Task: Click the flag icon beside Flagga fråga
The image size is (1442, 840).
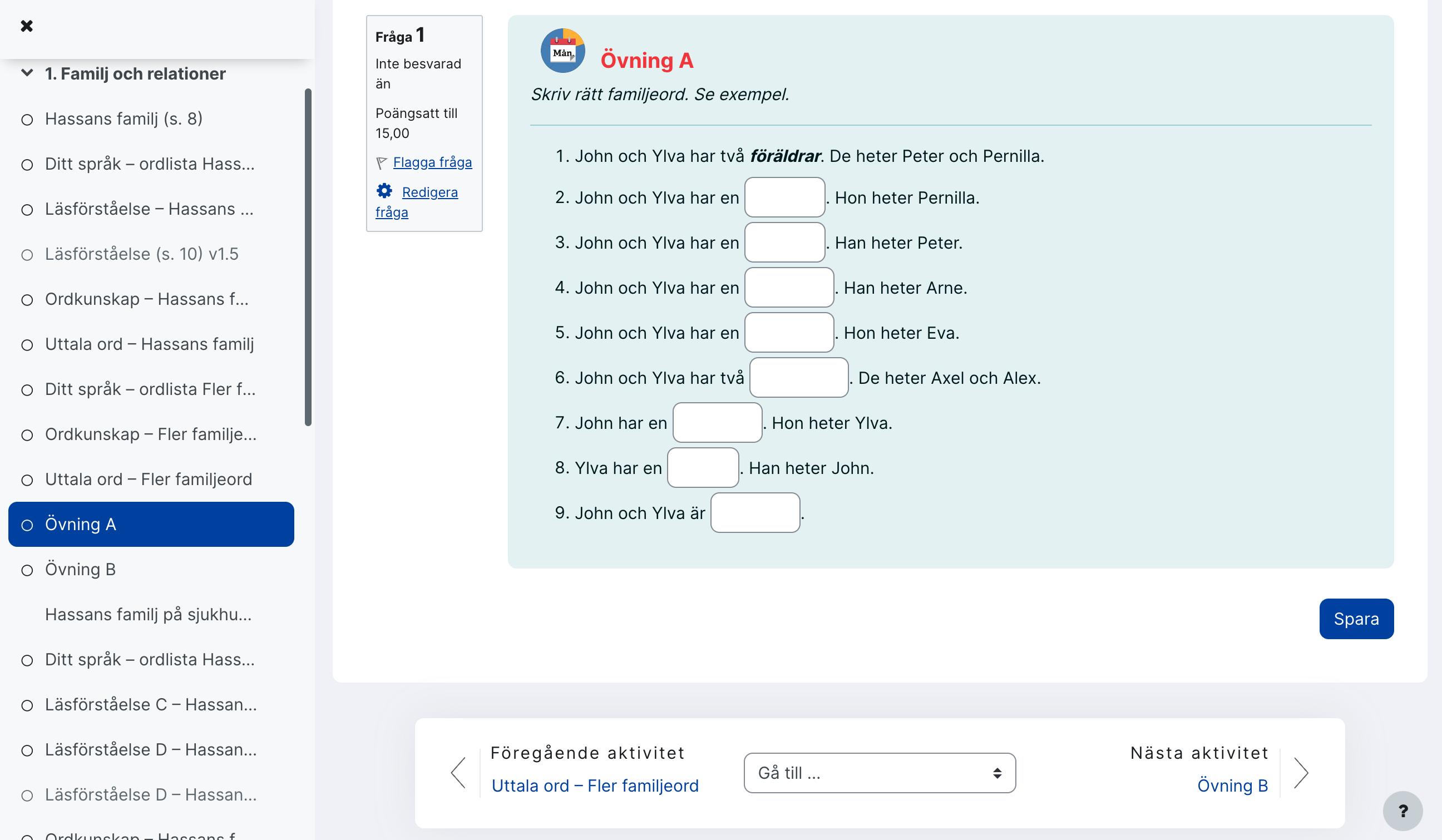Action: pyautogui.click(x=382, y=163)
